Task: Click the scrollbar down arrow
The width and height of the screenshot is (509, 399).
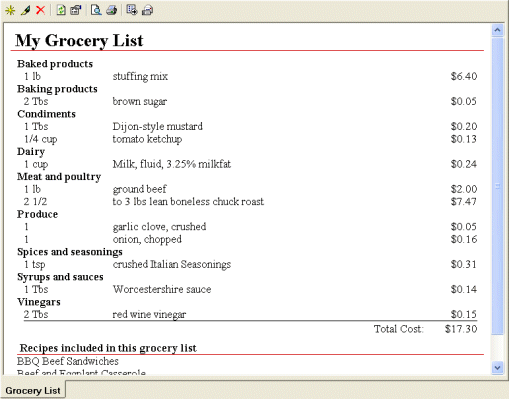Action: (x=497, y=368)
